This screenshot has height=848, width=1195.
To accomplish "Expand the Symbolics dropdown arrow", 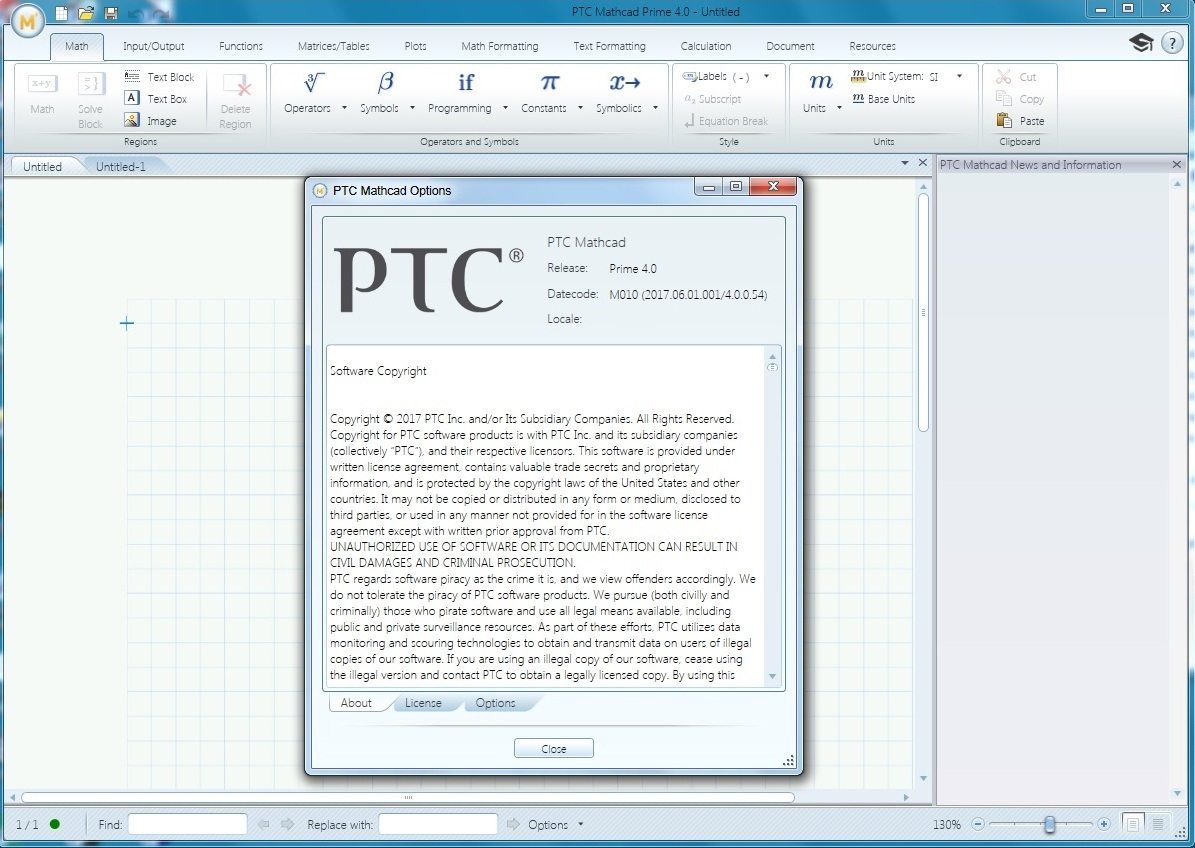I will [x=655, y=108].
